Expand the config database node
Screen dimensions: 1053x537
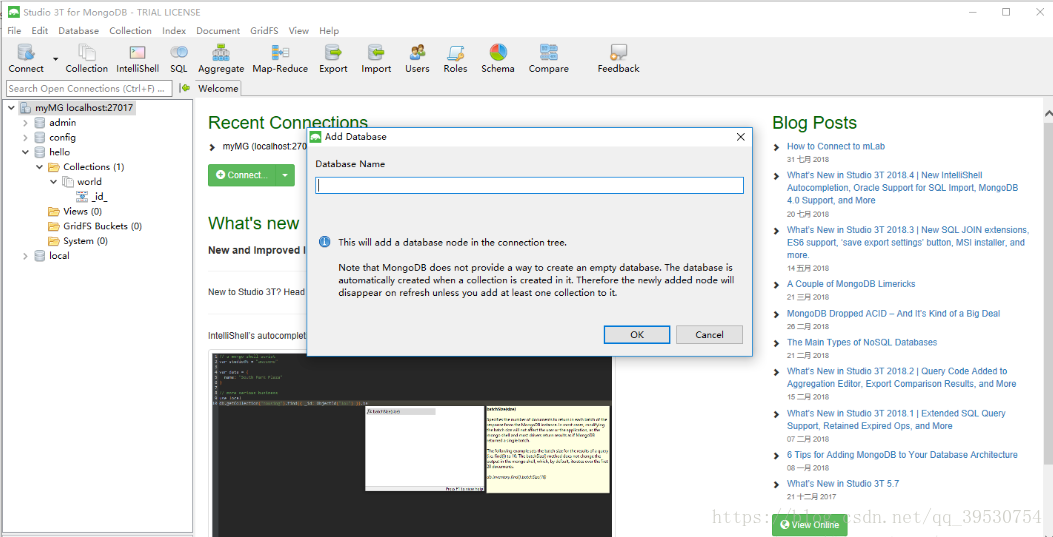(x=25, y=138)
